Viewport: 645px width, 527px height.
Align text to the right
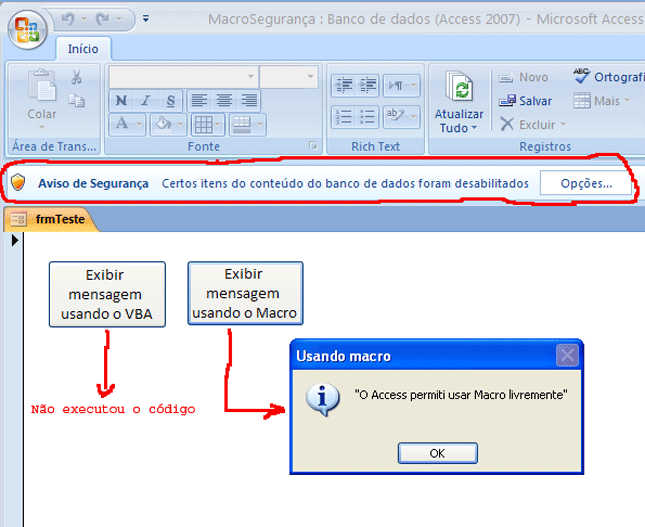[x=249, y=100]
